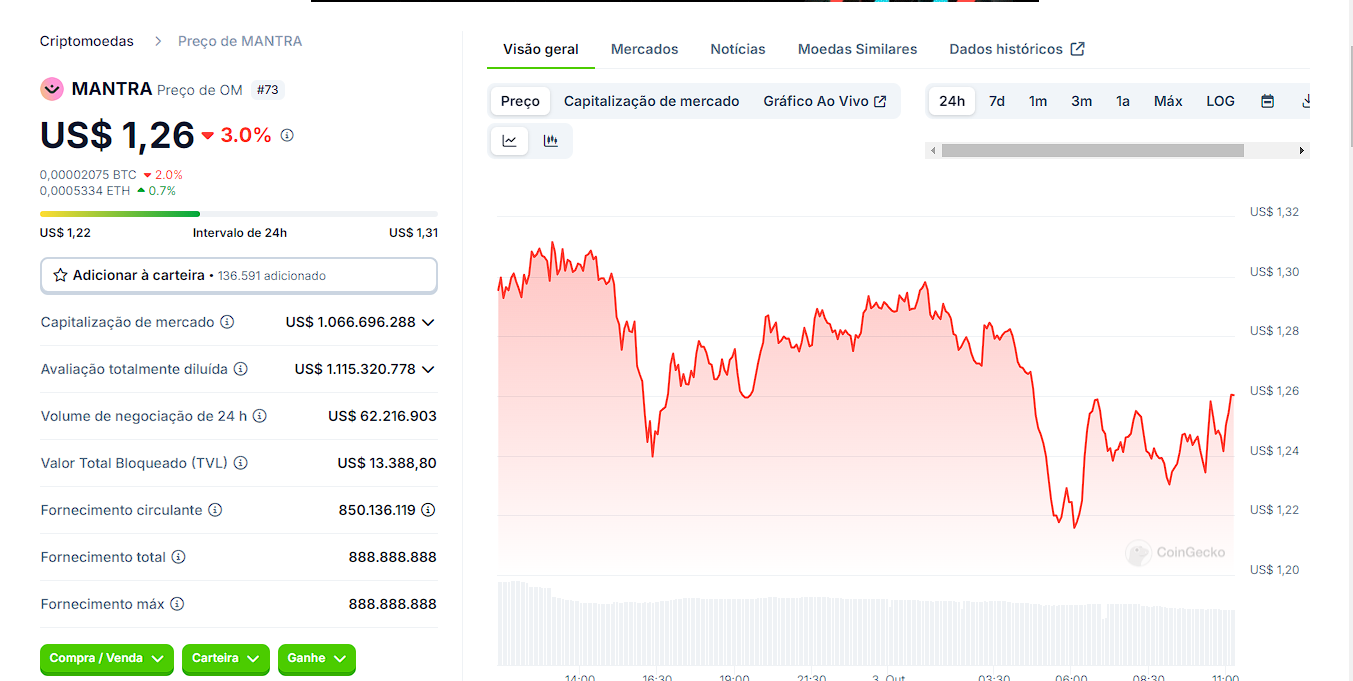Switch to the candlestick chart icon
The image size is (1353, 681).
551,140
